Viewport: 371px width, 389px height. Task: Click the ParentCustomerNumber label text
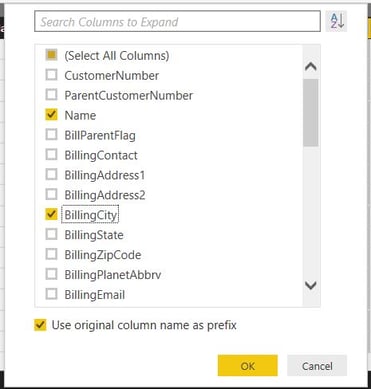[x=129, y=96]
